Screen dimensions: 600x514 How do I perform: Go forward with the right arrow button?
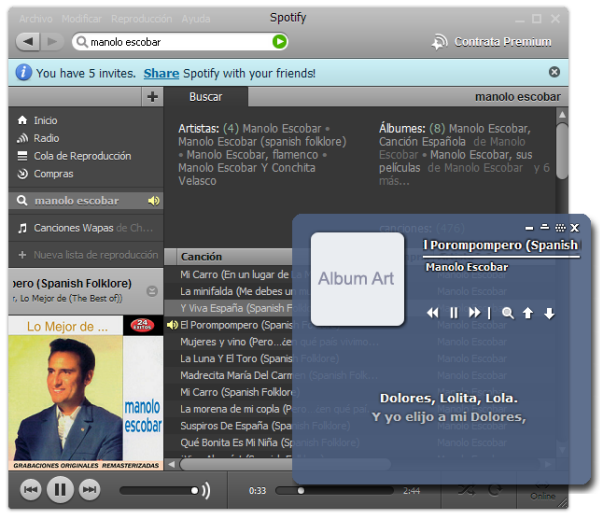51,41
